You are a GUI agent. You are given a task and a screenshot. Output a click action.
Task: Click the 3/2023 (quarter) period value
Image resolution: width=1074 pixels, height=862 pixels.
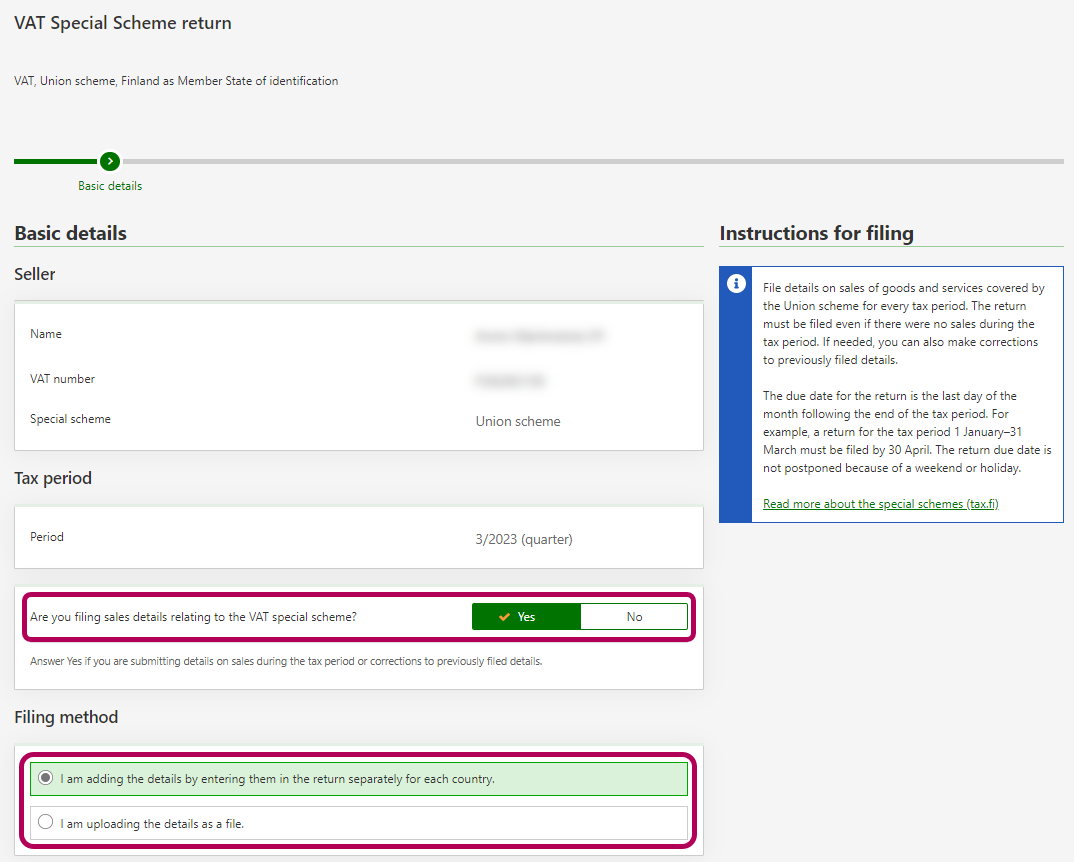pos(524,539)
